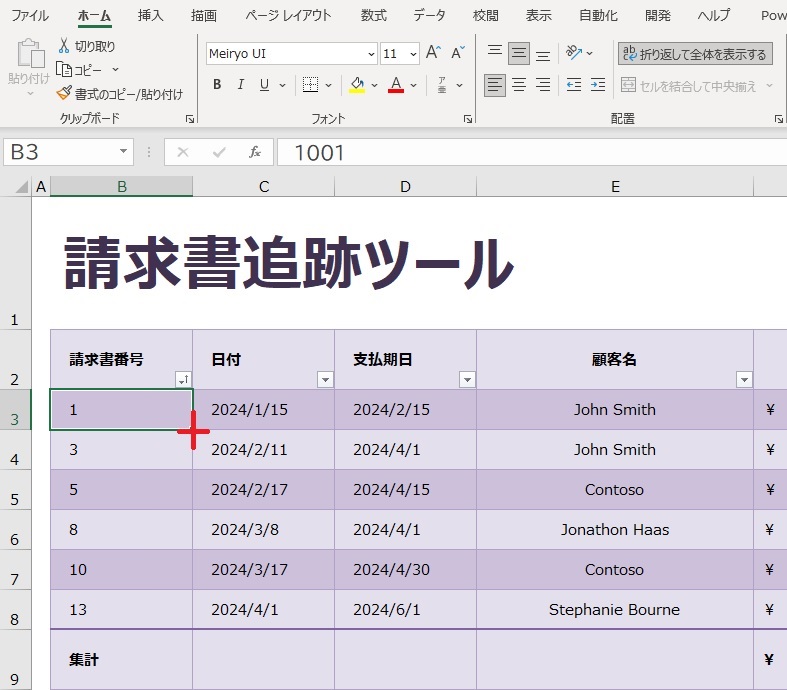Click the formula bar containing 1001
Viewport: 787px width, 690px height.
(x=532, y=152)
